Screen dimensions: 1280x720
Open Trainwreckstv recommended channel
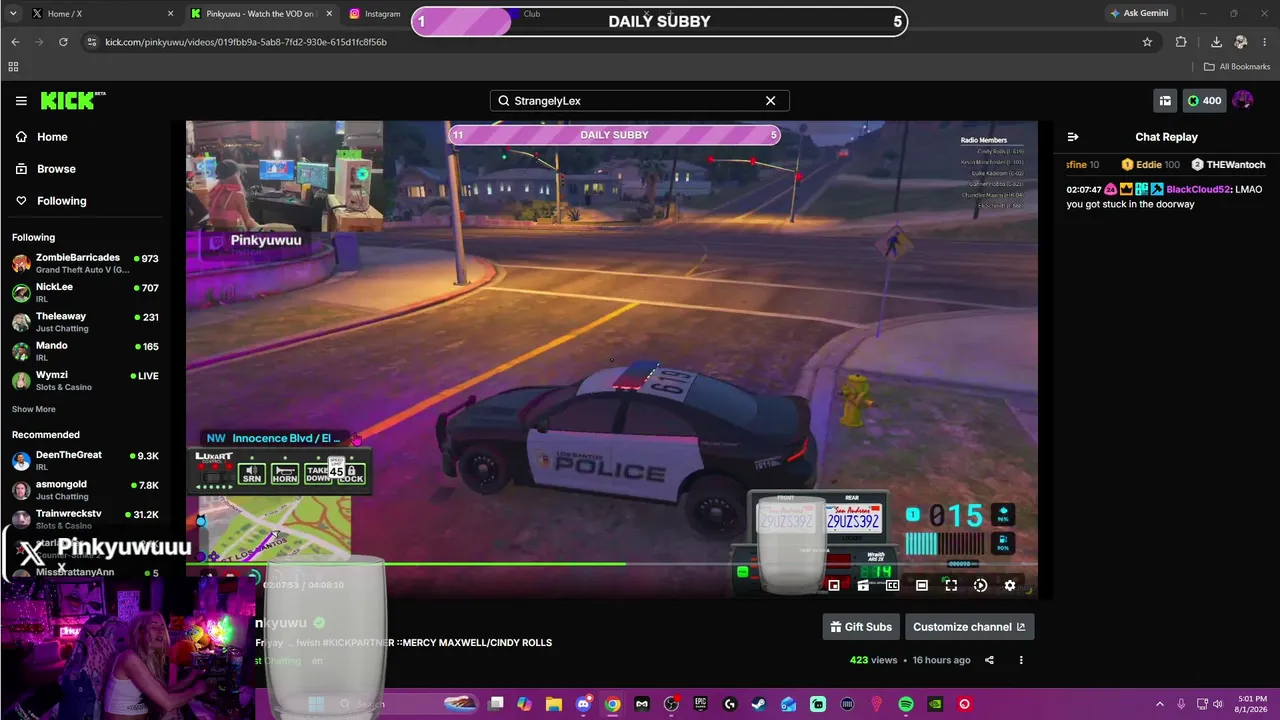(x=86, y=518)
